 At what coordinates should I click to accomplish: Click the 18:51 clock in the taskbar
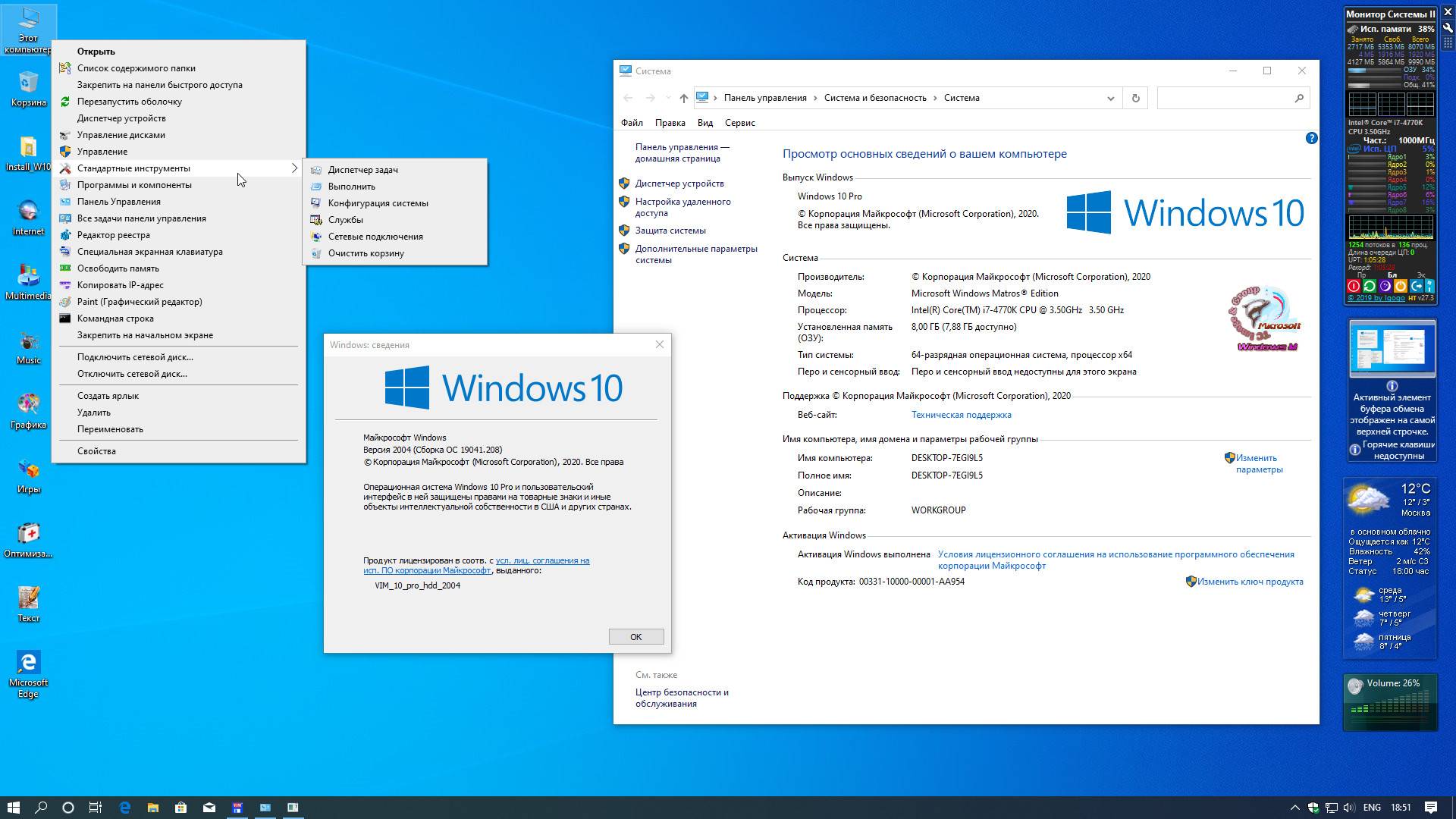pos(1401,808)
